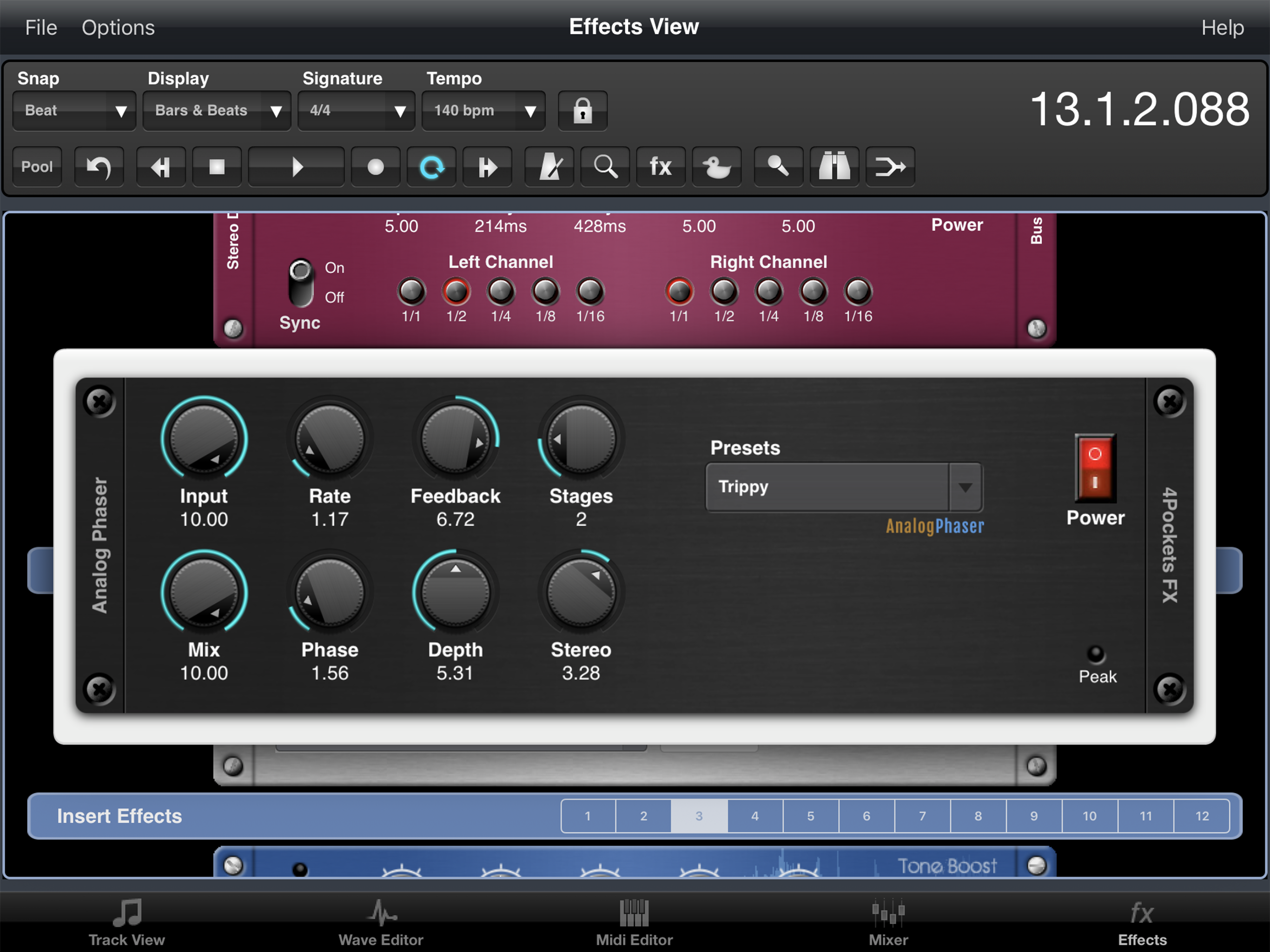Click the undo arrow icon
This screenshot has height=952, width=1270.
pyautogui.click(x=98, y=167)
